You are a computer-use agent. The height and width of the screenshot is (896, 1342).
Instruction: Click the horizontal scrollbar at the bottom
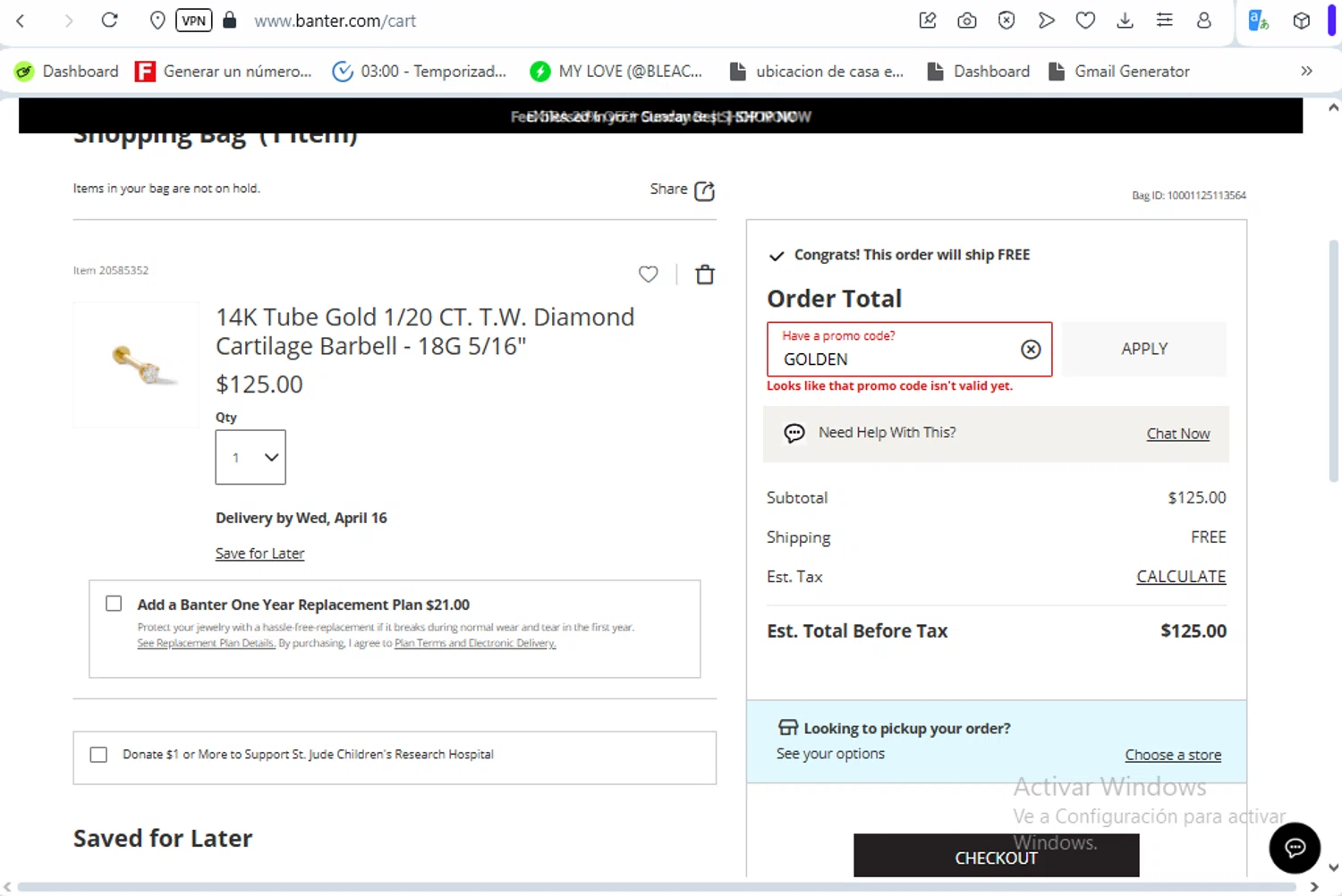(x=658, y=887)
